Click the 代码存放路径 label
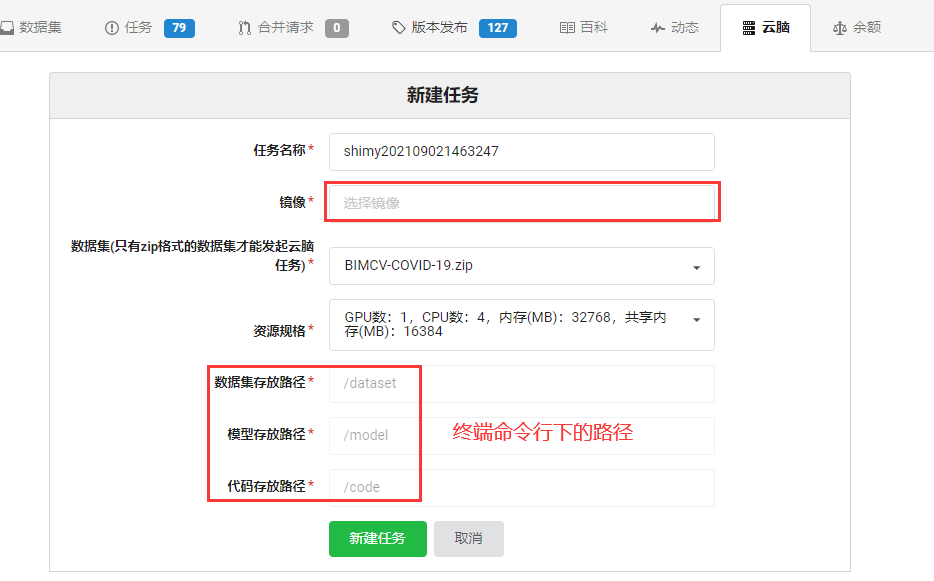 click(267, 486)
